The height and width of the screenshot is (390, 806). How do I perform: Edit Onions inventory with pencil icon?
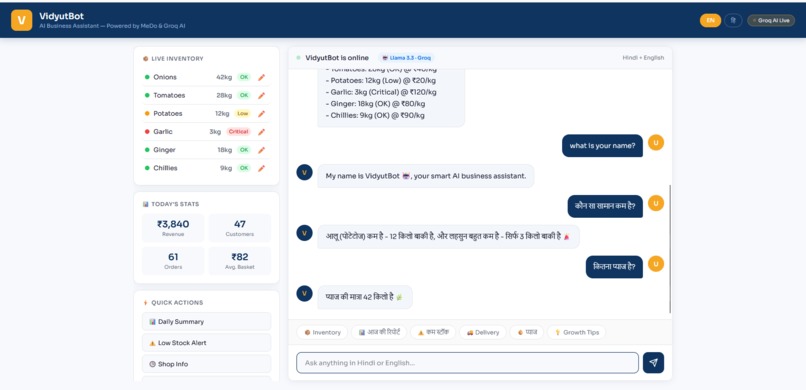(x=261, y=77)
